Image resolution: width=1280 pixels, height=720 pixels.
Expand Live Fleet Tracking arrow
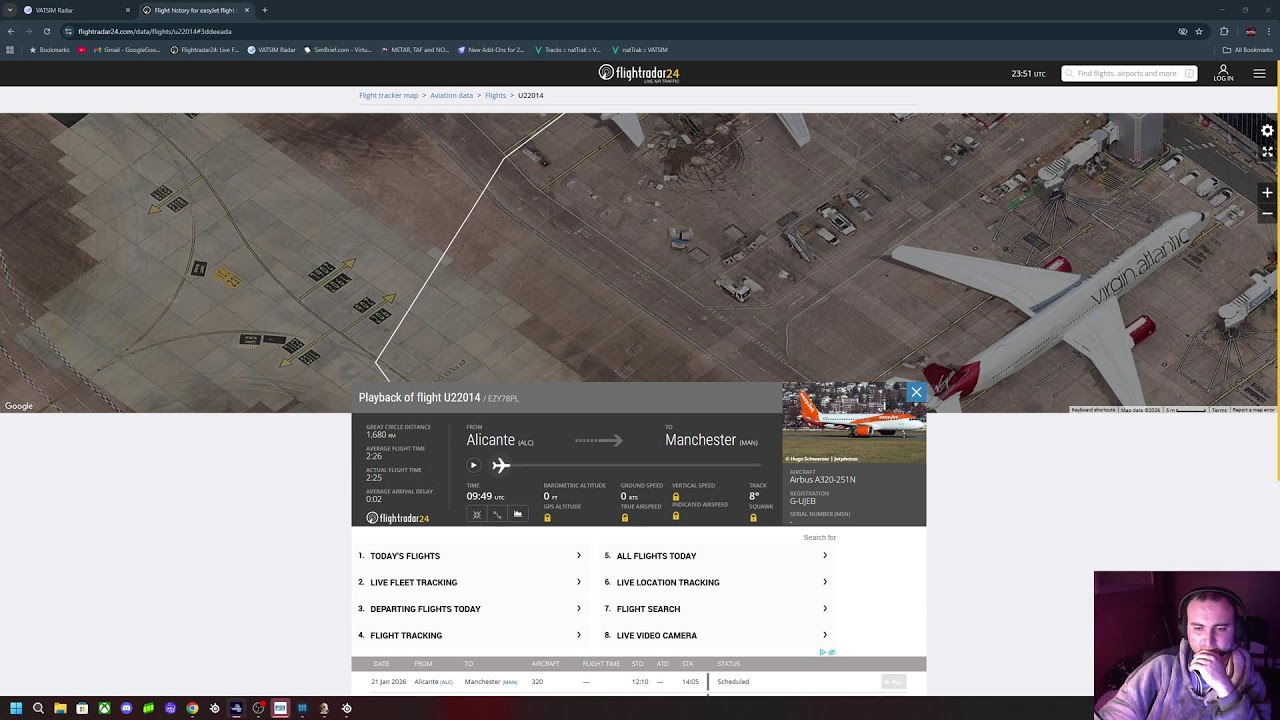click(x=578, y=582)
